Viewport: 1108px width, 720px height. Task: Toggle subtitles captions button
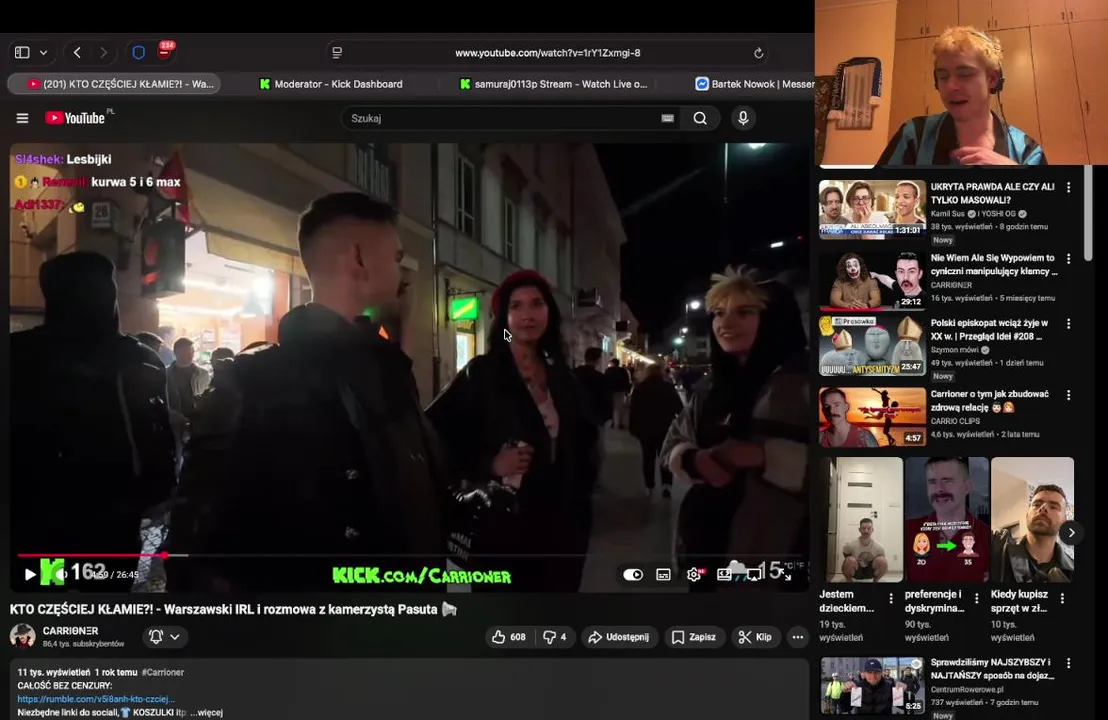click(663, 574)
